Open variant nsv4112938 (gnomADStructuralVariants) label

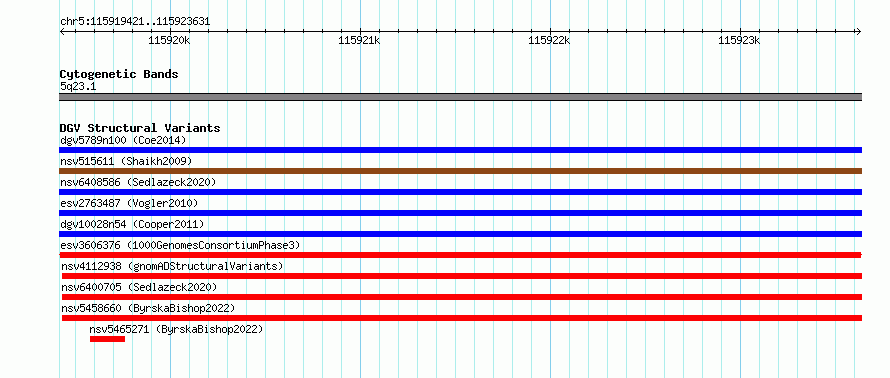point(172,266)
